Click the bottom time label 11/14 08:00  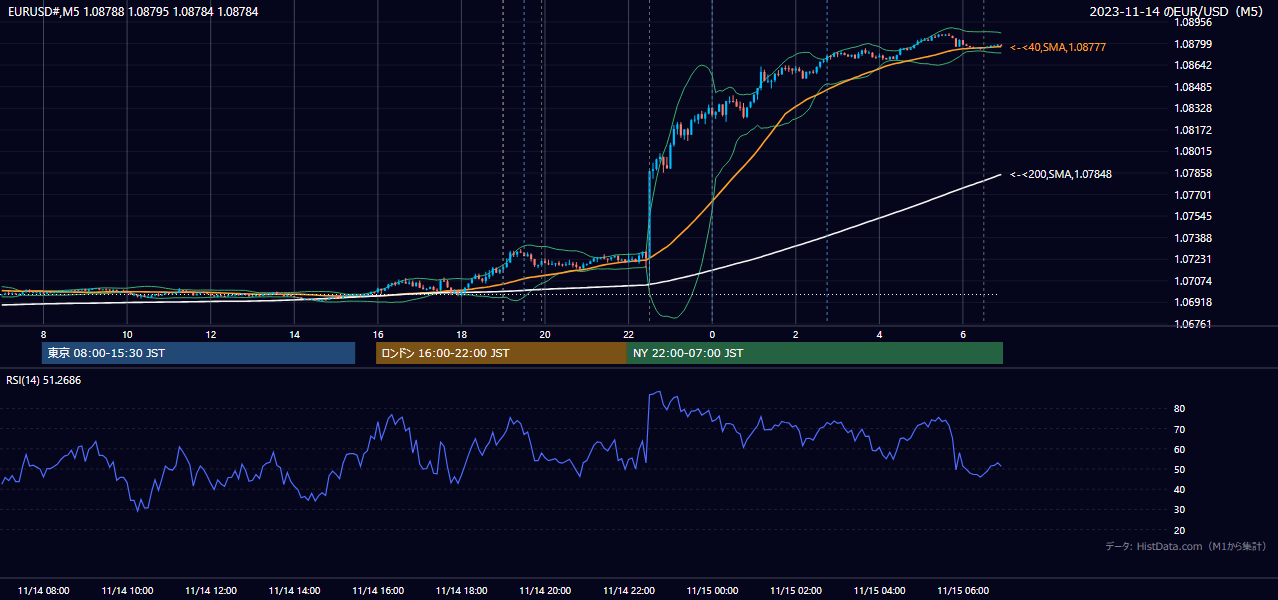[44, 591]
